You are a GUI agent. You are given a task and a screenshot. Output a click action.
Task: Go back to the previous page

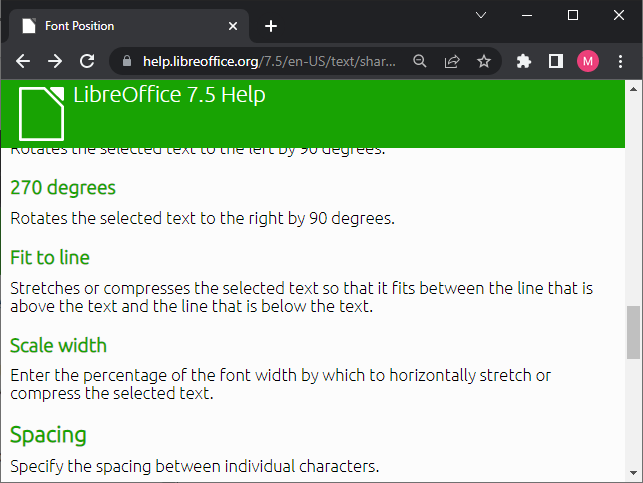[x=23, y=62]
